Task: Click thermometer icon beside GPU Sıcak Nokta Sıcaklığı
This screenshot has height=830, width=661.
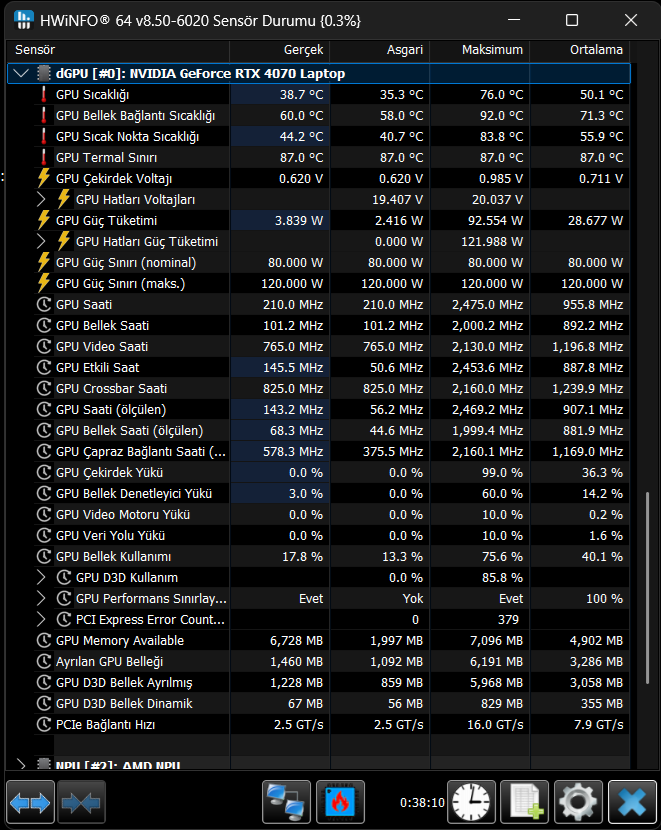Action: tap(44, 137)
